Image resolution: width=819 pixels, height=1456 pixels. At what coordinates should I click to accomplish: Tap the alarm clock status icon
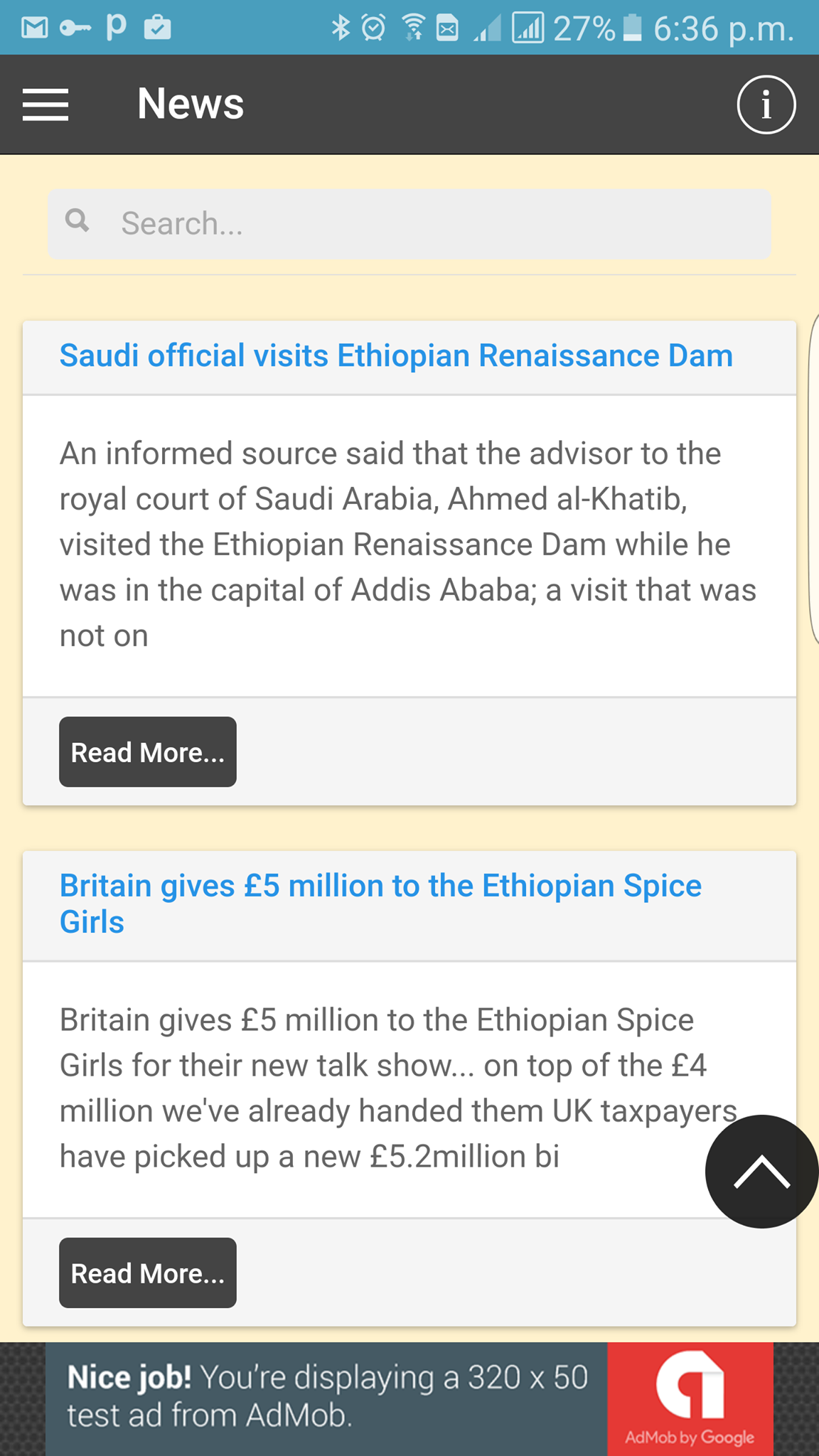(x=373, y=28)
